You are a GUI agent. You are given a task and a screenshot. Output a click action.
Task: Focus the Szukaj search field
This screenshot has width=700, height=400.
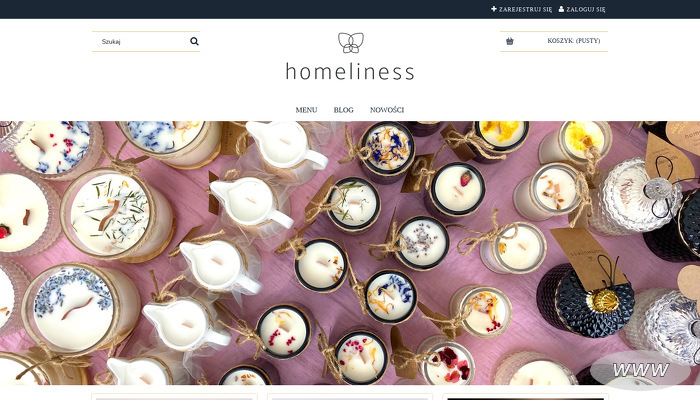point(141,42)
